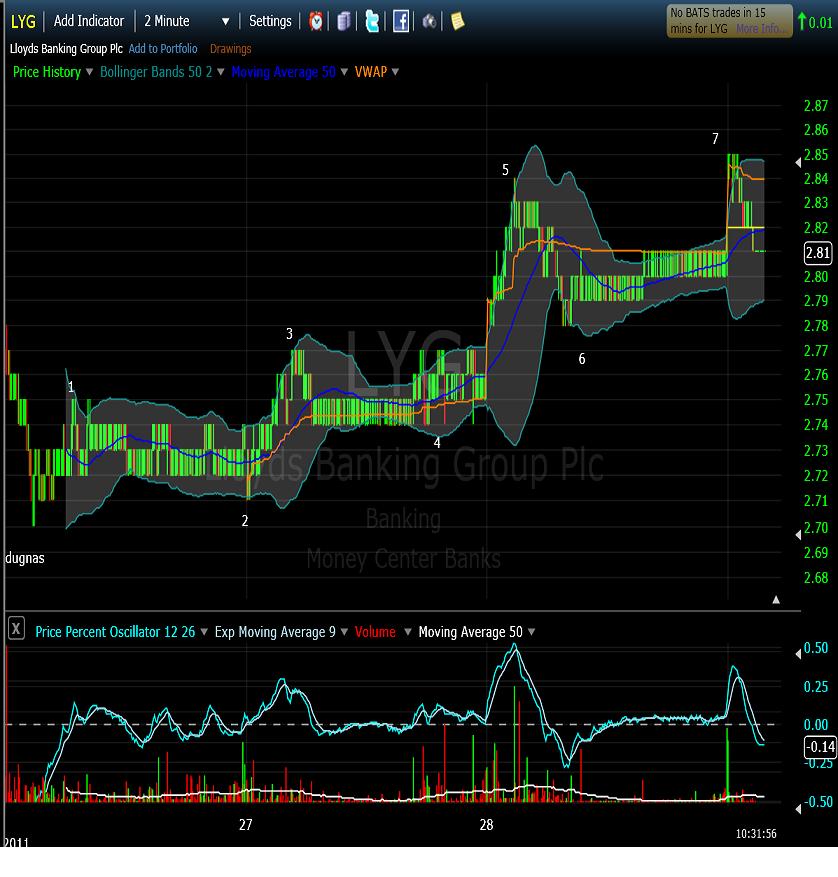Open the yellow sticky note icon
Viewport: 838px width, 877px height.
coord(458,22)
